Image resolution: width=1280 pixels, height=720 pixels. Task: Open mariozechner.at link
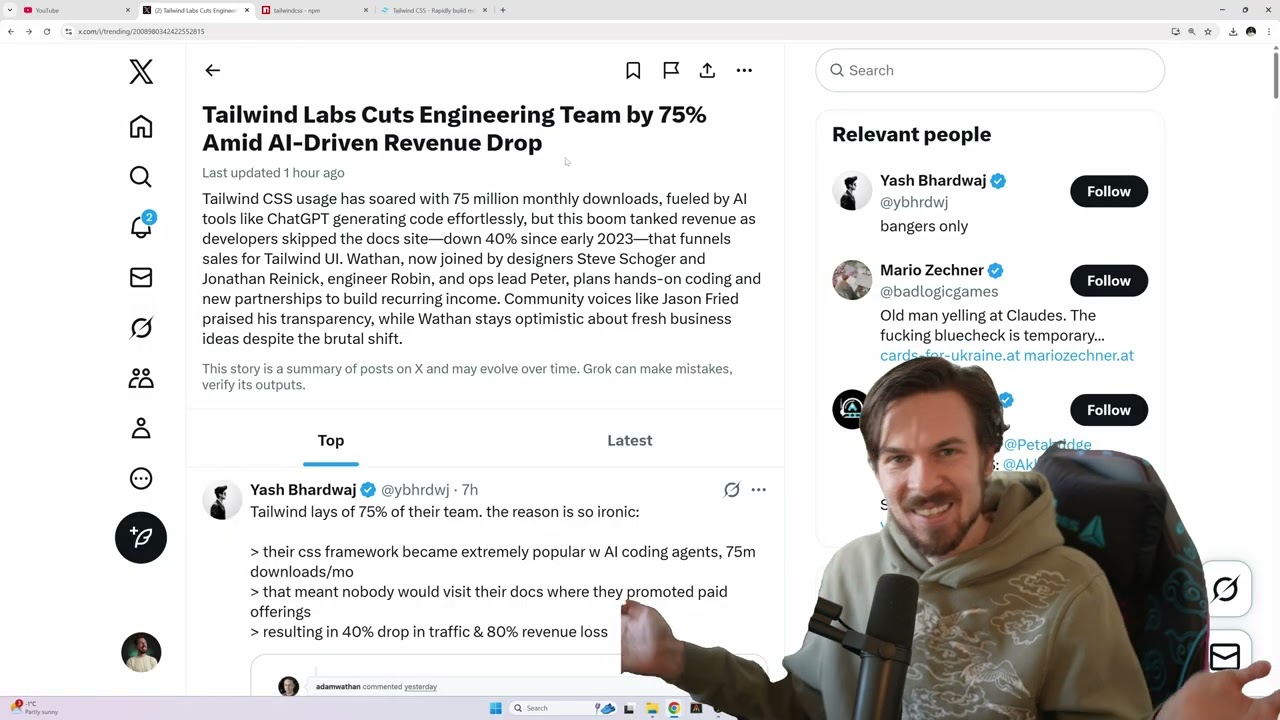point(1078,355)
